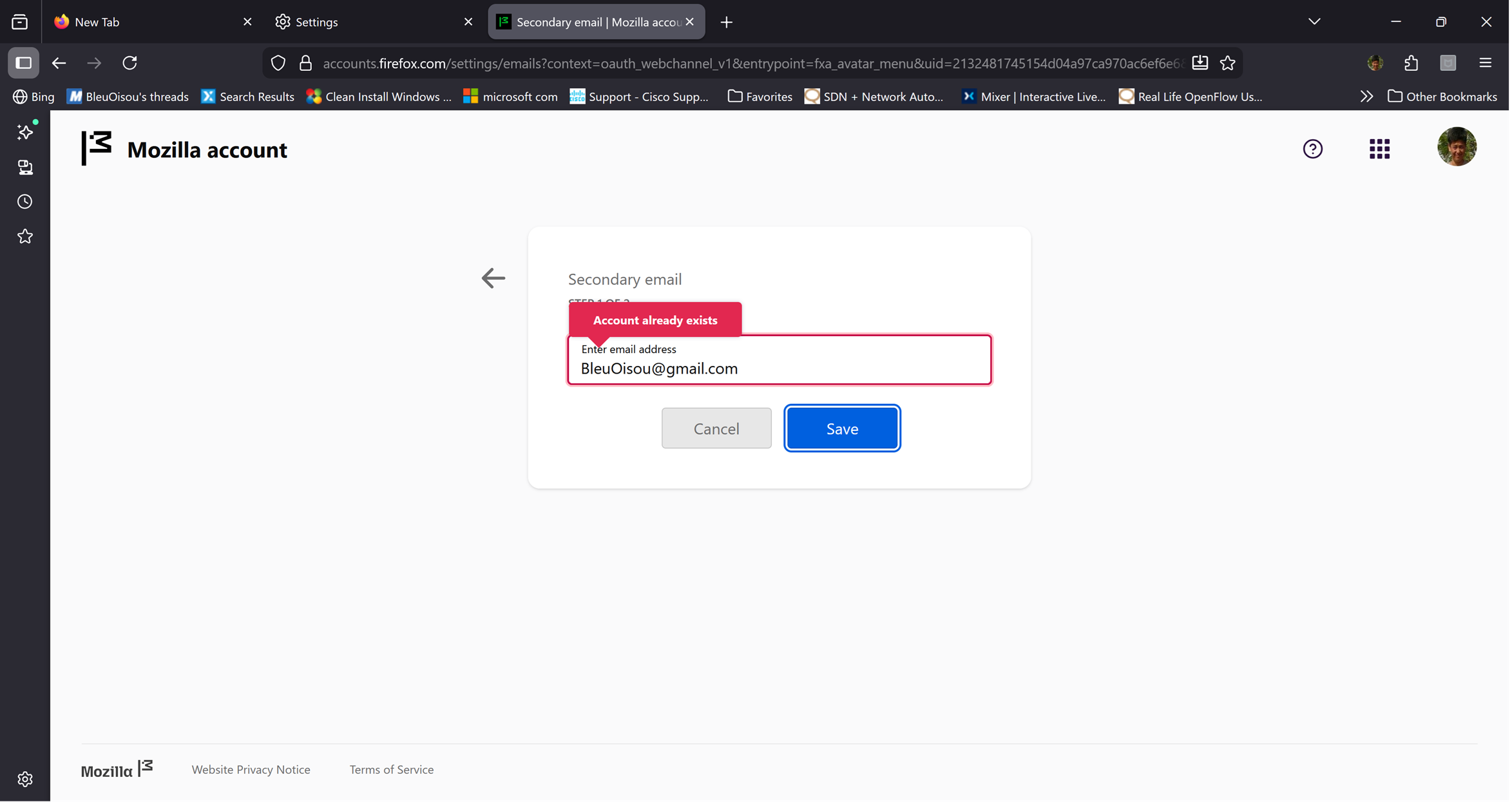
Task: Click the blue Save button
Action: 842,428
